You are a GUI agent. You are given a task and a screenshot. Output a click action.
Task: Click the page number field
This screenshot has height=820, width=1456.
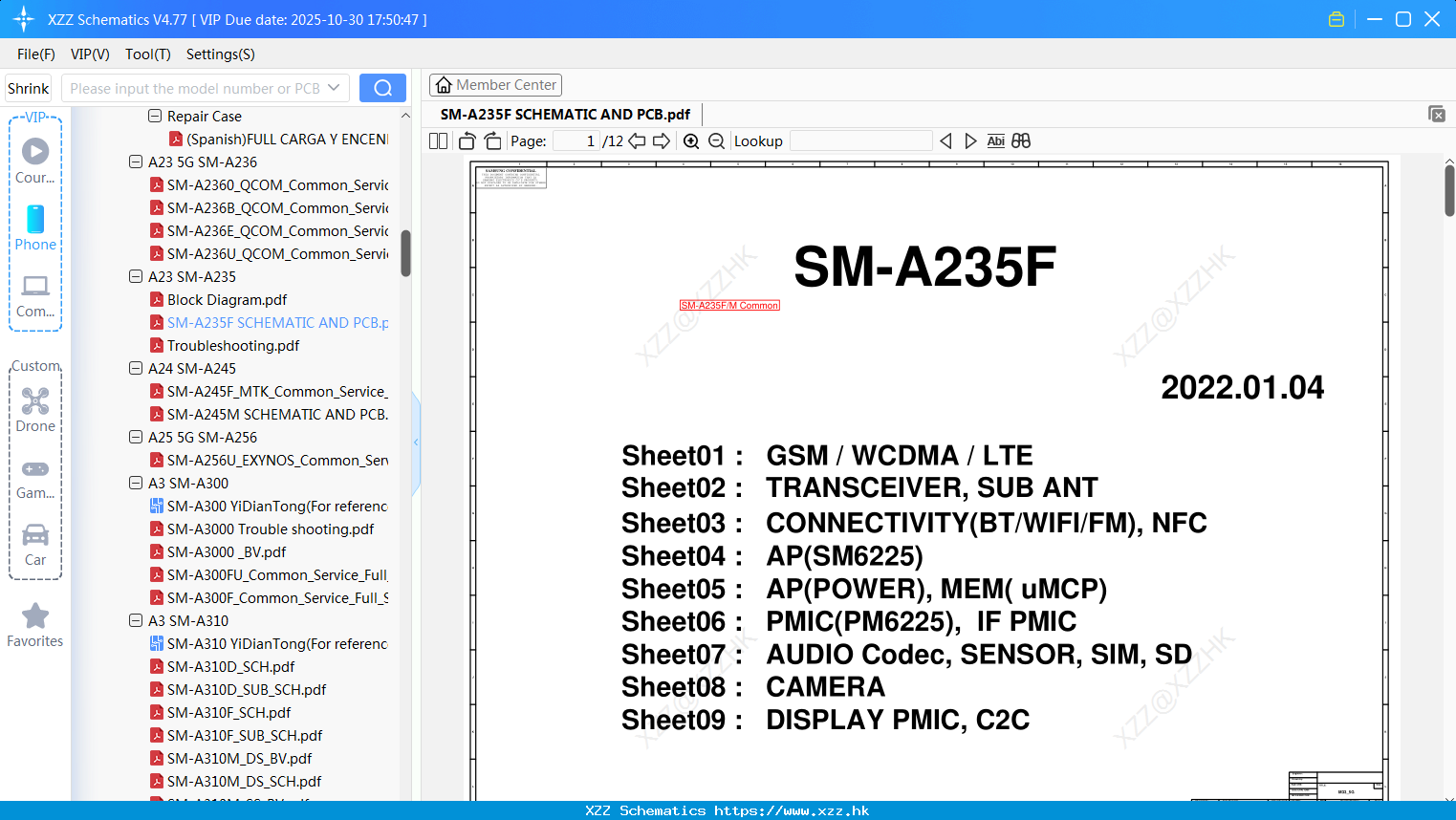tap(576, 140)
